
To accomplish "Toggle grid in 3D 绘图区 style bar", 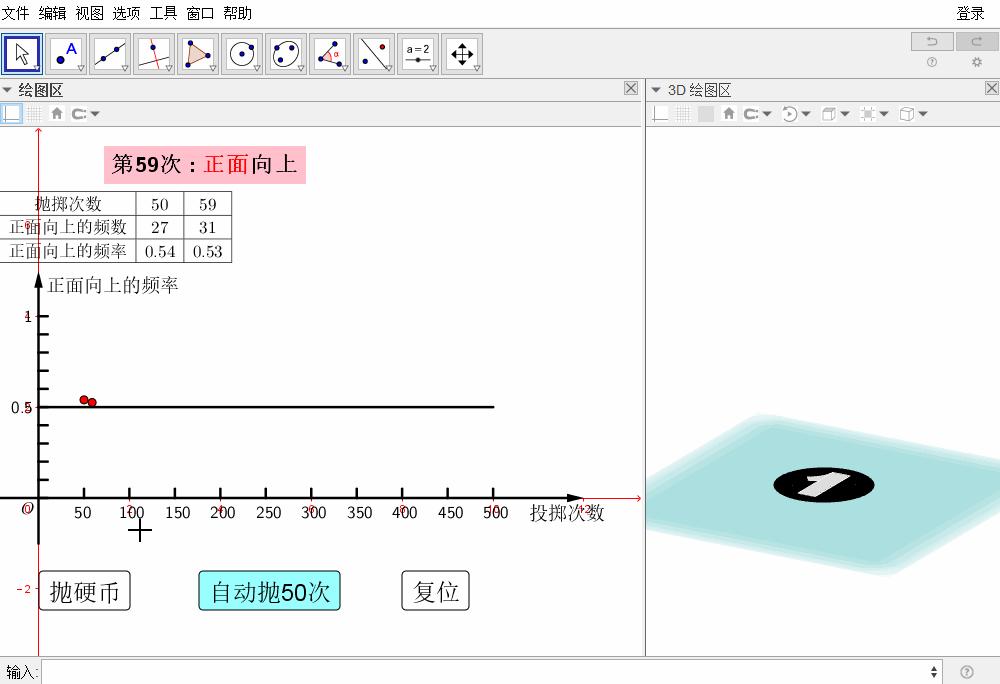I will tap(683, 113).
